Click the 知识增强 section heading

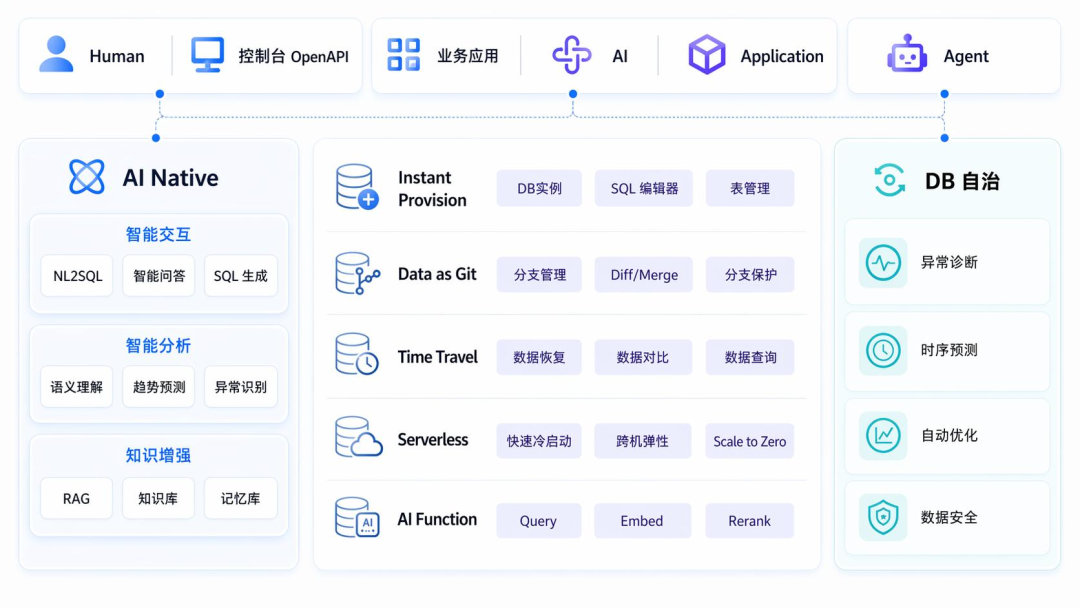point(158,456)
